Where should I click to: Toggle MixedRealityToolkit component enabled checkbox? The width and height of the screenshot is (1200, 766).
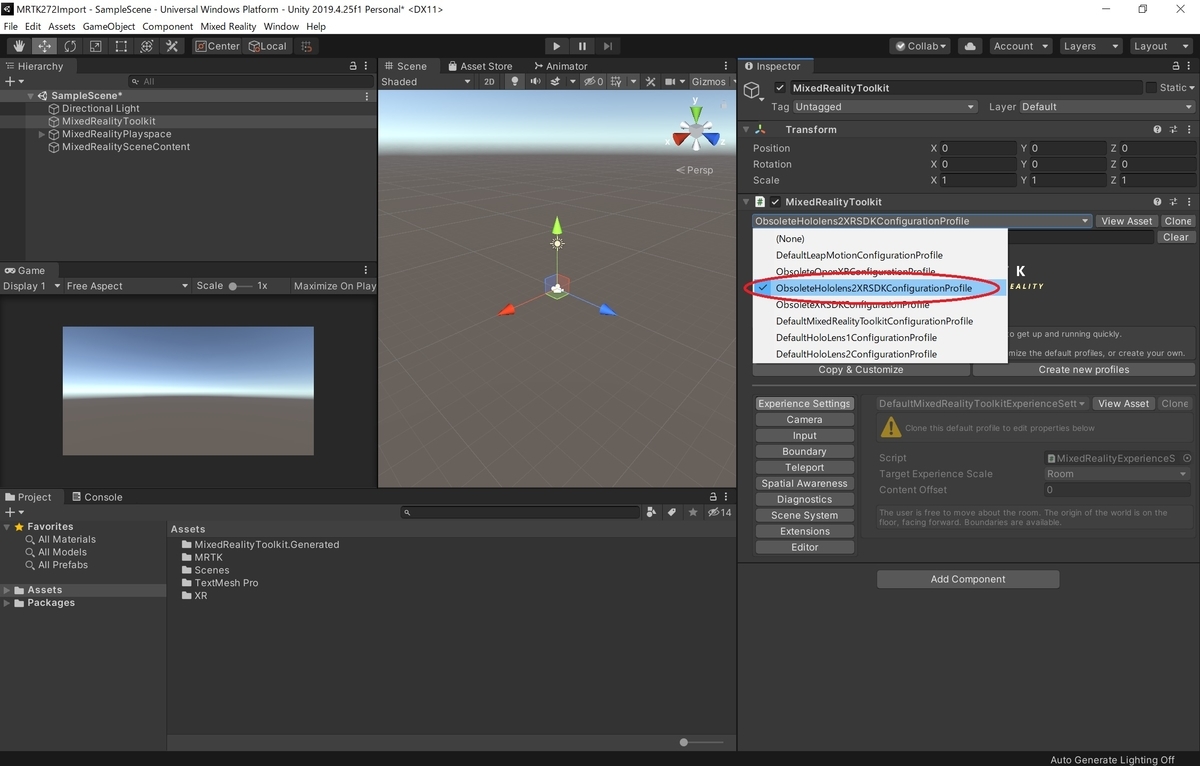[x=775, y=202]
